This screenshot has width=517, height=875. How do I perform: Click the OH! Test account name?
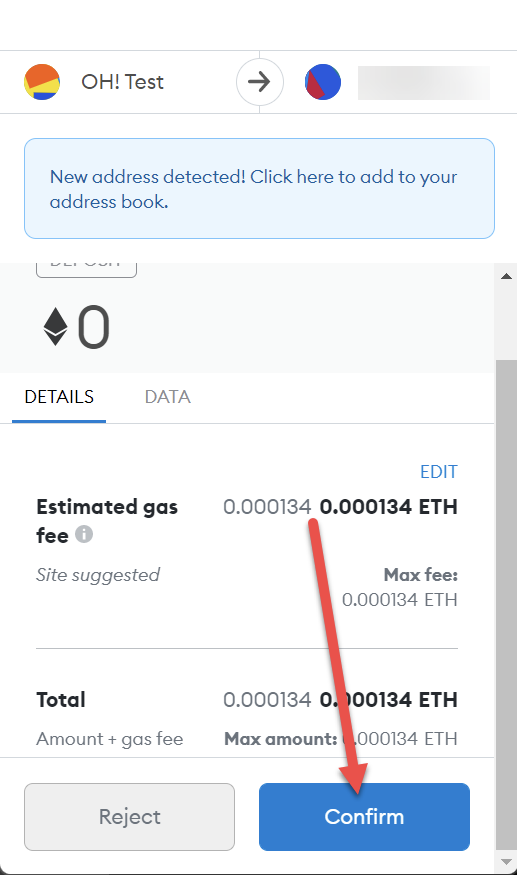click(122, 82)
